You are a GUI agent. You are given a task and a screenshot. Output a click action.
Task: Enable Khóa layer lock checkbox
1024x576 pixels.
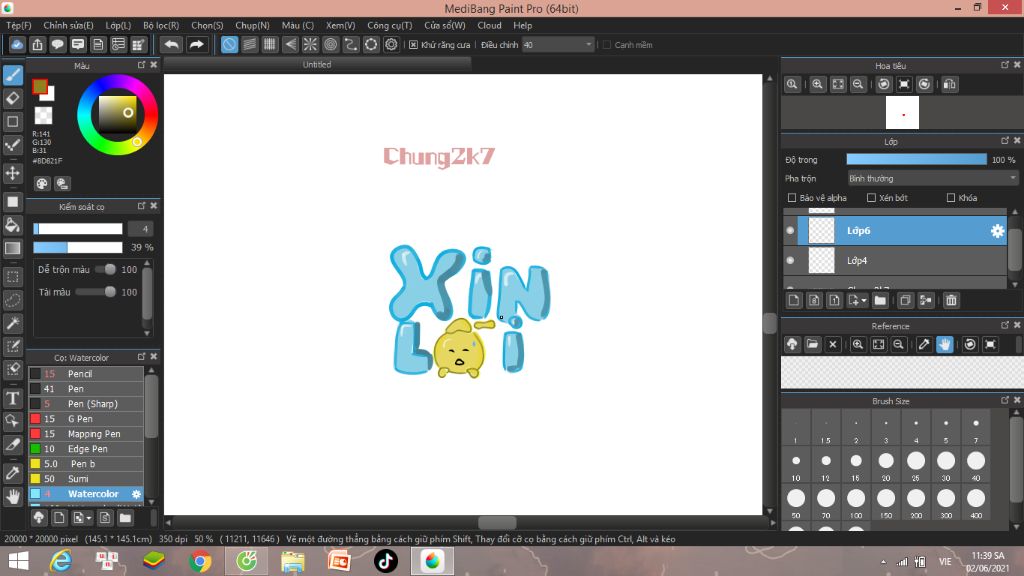[951, 198]
